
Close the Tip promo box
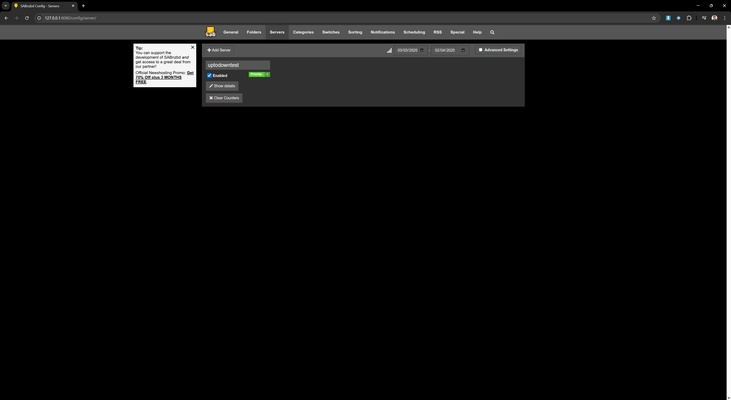193,48
